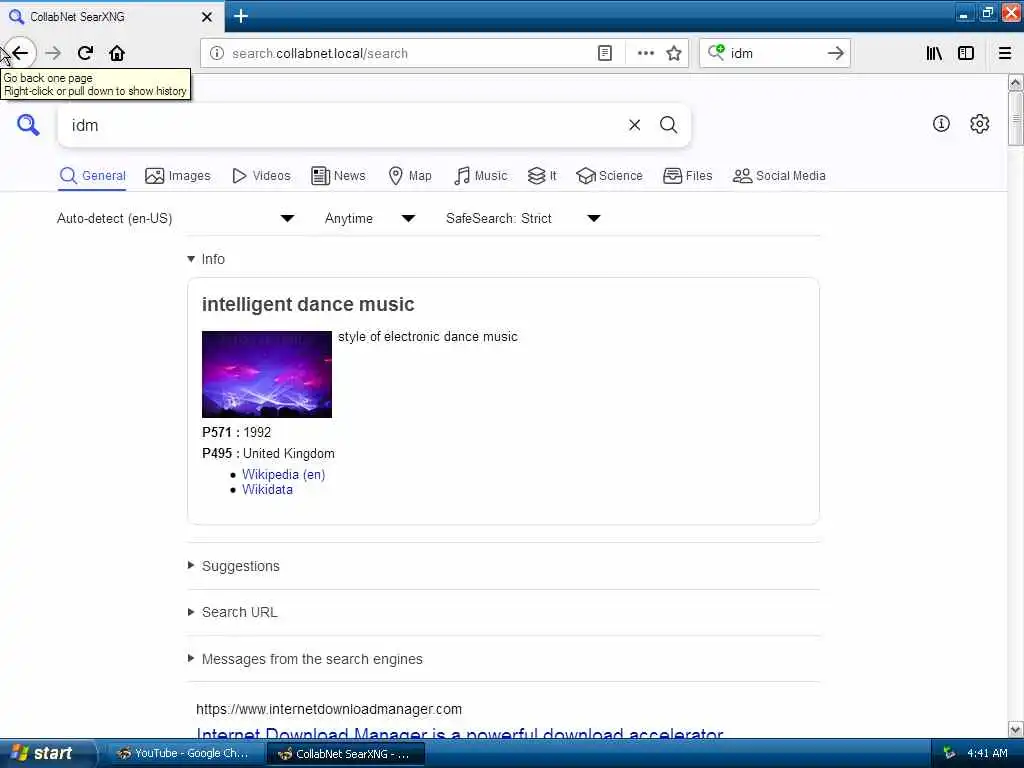Bookmark this page with the star
This screenshot has width=1024, height=768.
pyautogui.click(x=674, y=53)
